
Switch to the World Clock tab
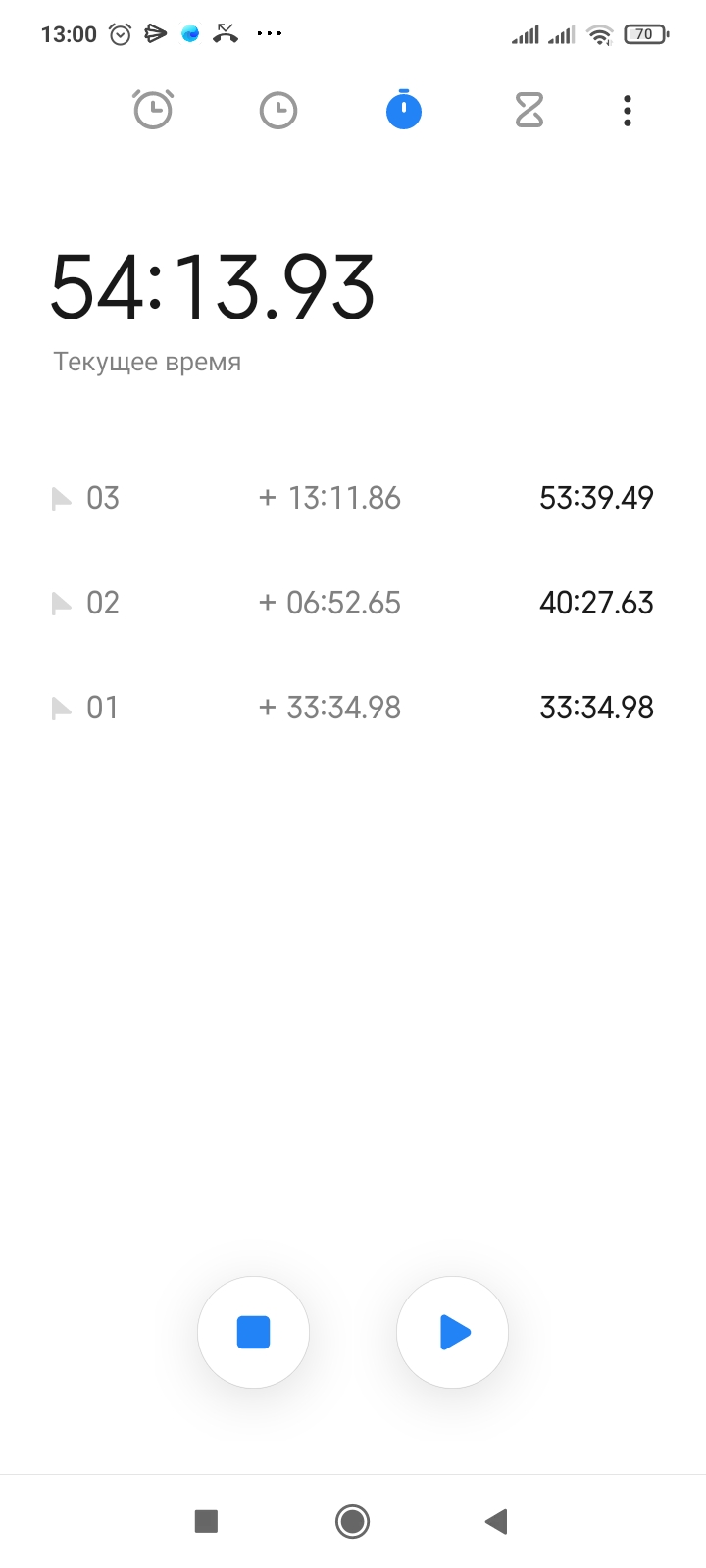click(x=278, y=110)
